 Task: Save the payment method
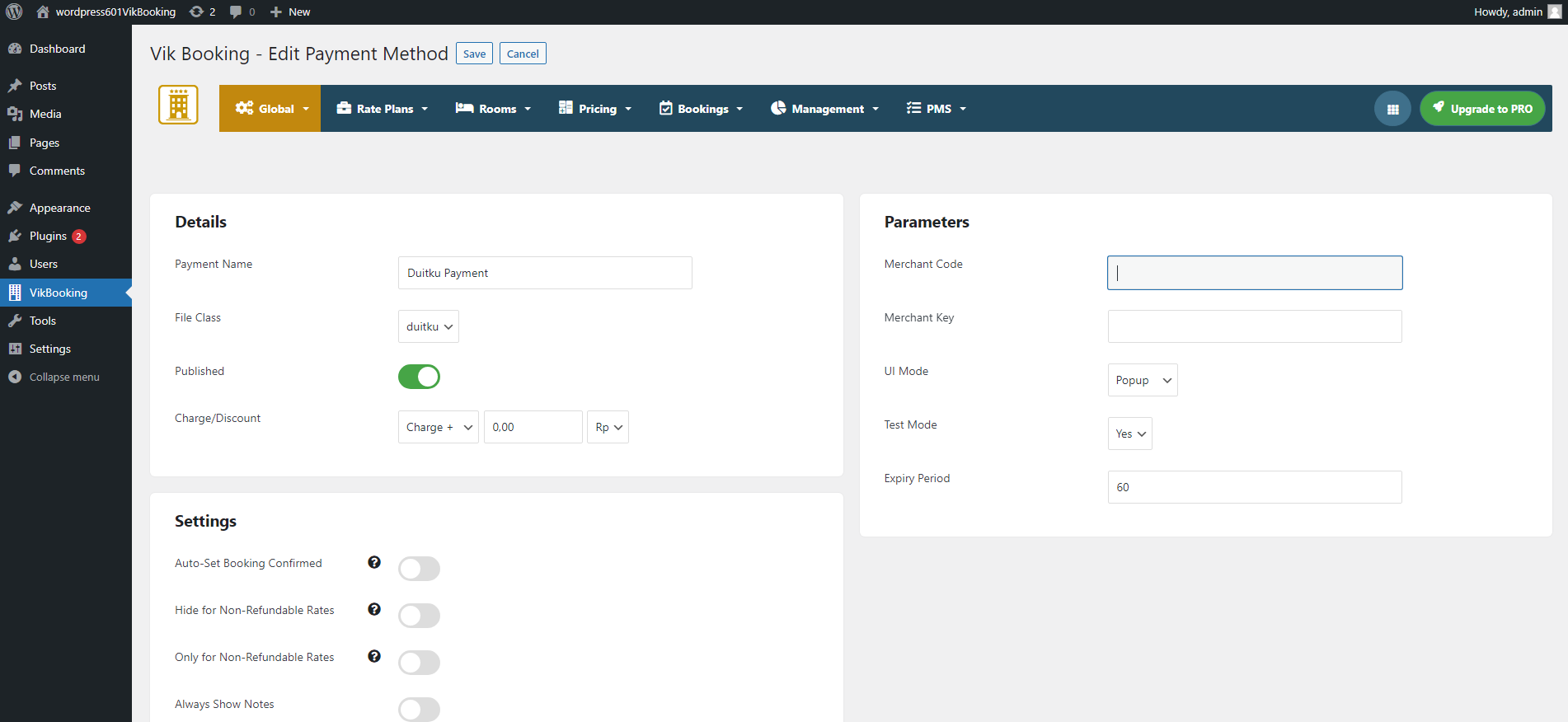pyautogui.click(x=474, y=54)
